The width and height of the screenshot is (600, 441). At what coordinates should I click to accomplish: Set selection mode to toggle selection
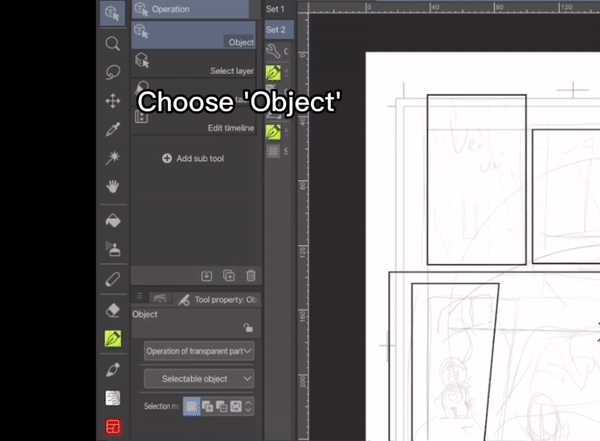click(236, 406)
